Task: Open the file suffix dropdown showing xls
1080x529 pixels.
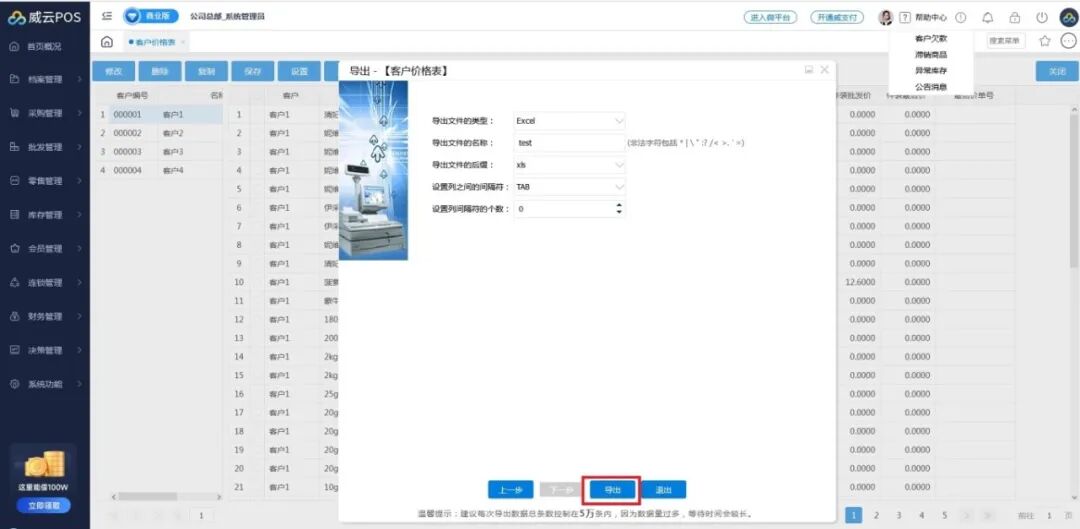Action: pos(569,165)
